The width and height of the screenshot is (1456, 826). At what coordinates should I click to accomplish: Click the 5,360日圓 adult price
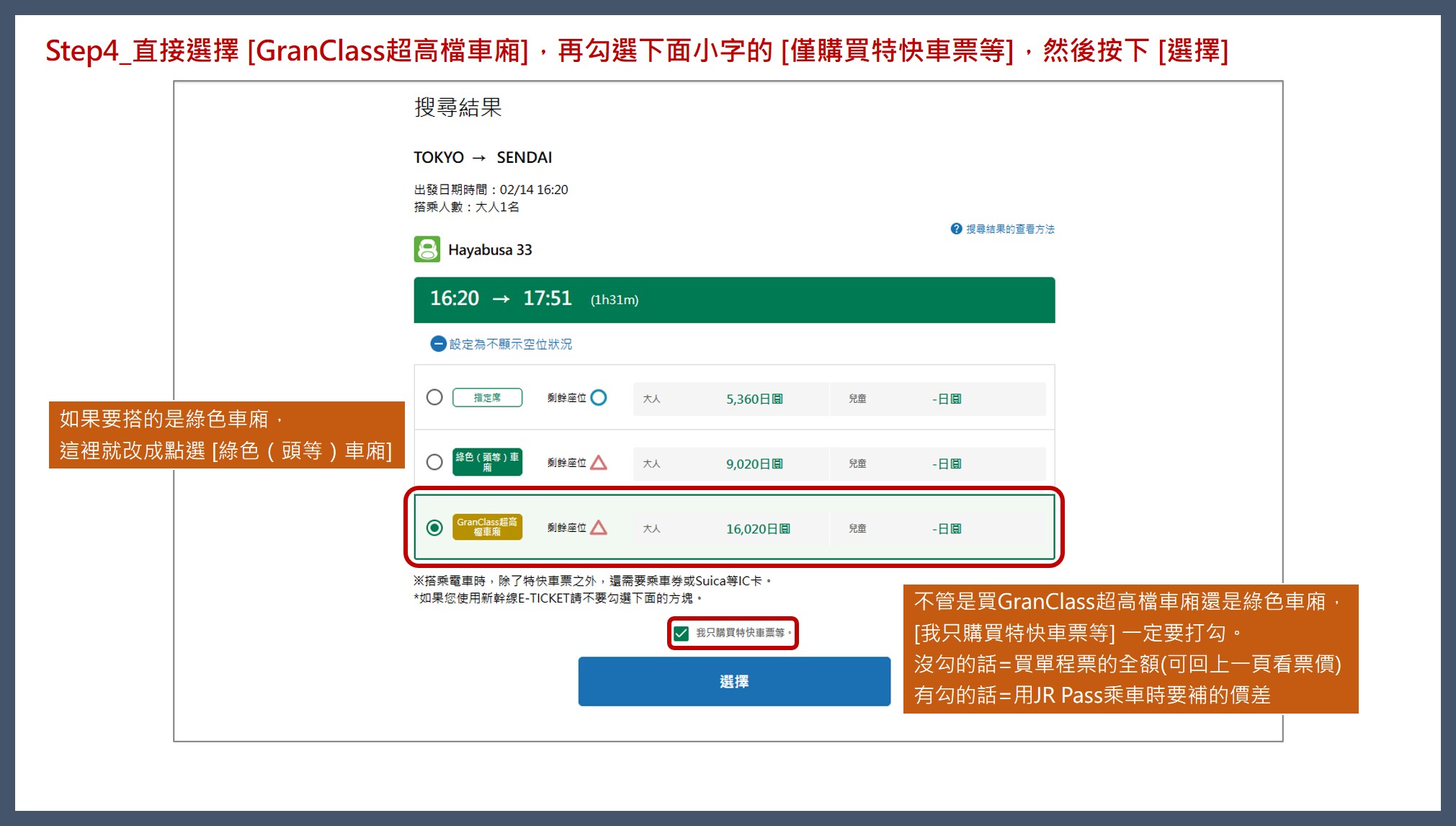[x=754, y=399]
